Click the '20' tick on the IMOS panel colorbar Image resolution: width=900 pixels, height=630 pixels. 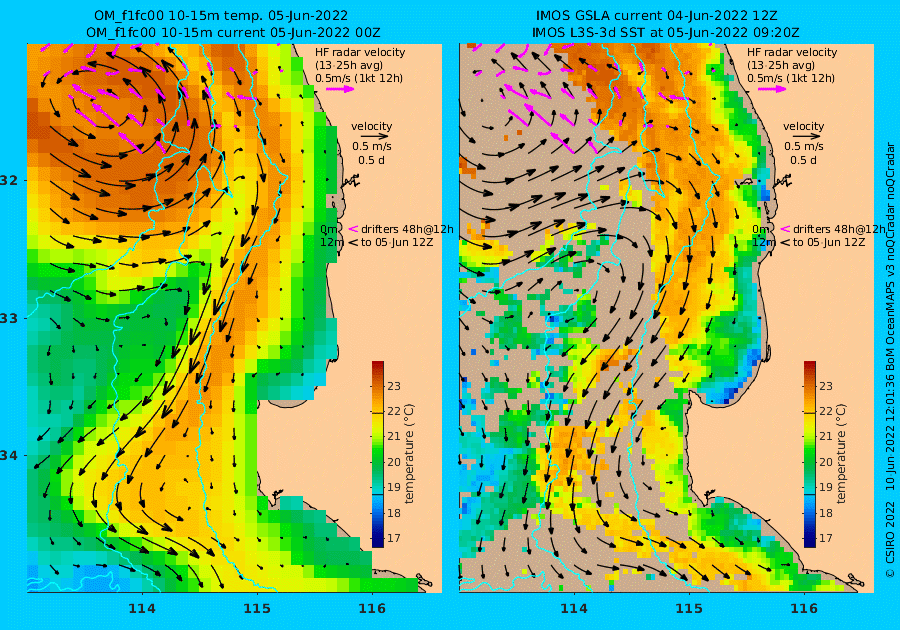[826, 462]
